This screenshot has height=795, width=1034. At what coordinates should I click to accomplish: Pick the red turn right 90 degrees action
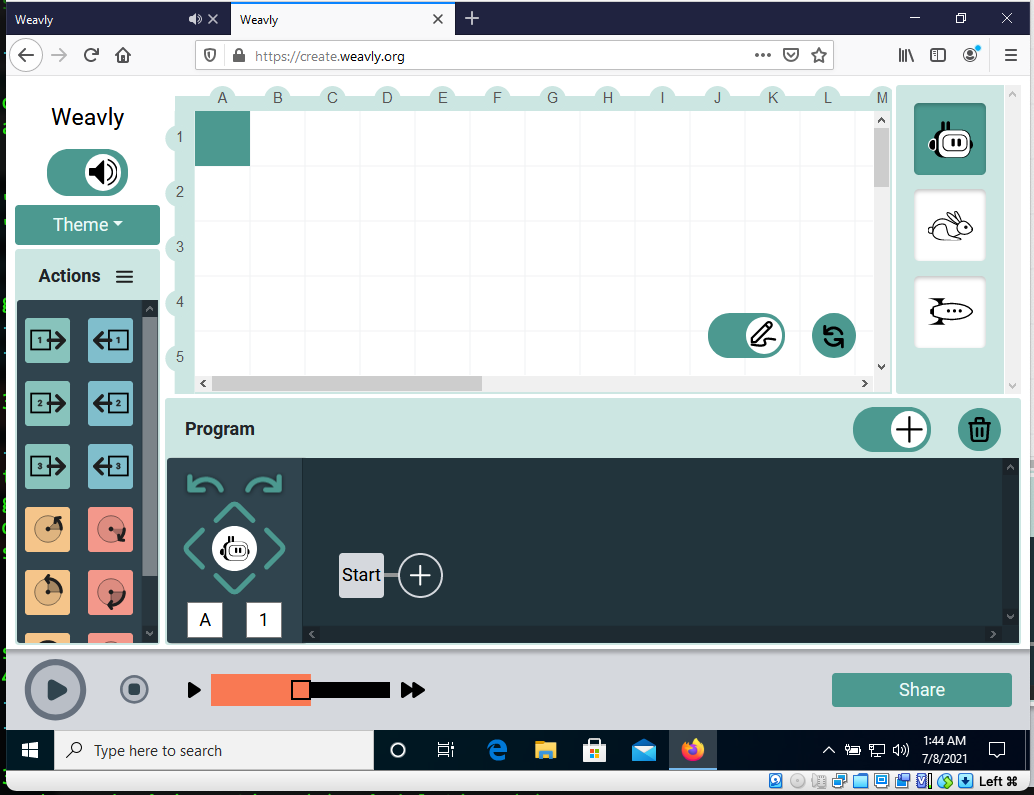[x=110, y=592]
